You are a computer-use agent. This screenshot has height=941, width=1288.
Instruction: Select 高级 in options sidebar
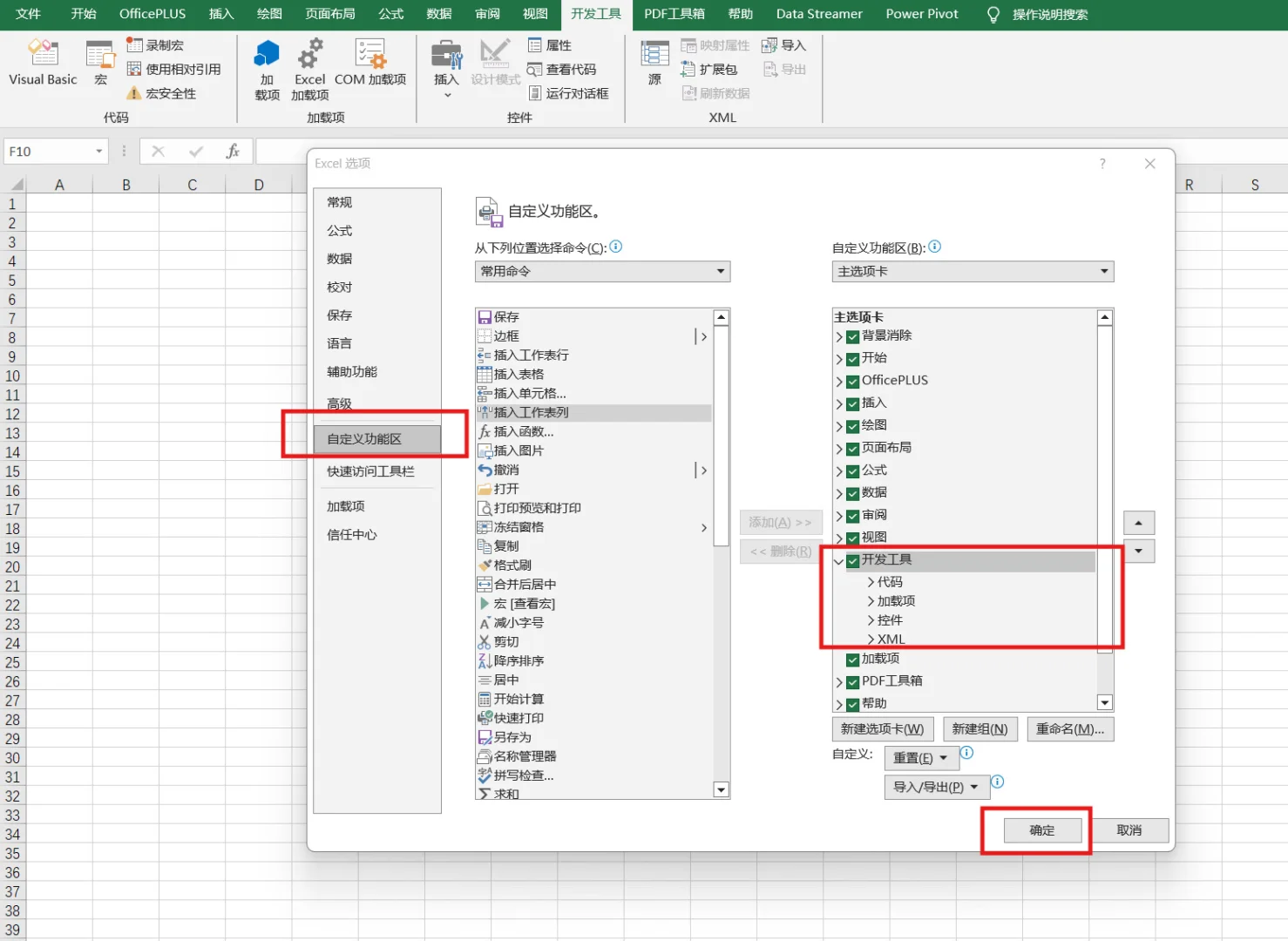coord(377,403)
